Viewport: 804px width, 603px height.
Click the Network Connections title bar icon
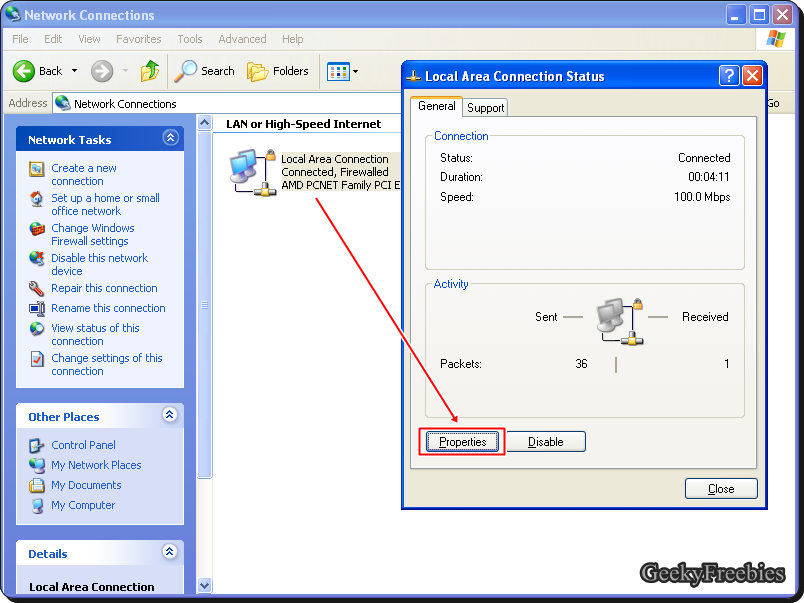click(13, 14)
